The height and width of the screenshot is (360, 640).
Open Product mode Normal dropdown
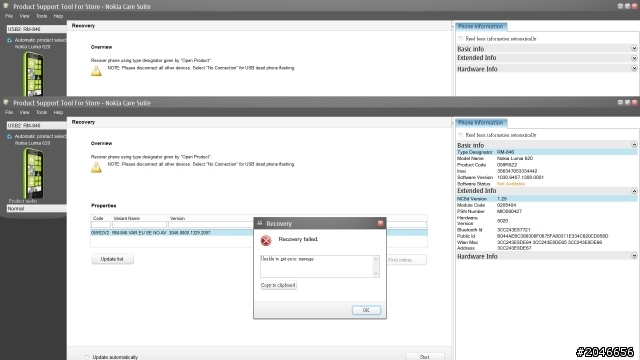tap(36, 209)
